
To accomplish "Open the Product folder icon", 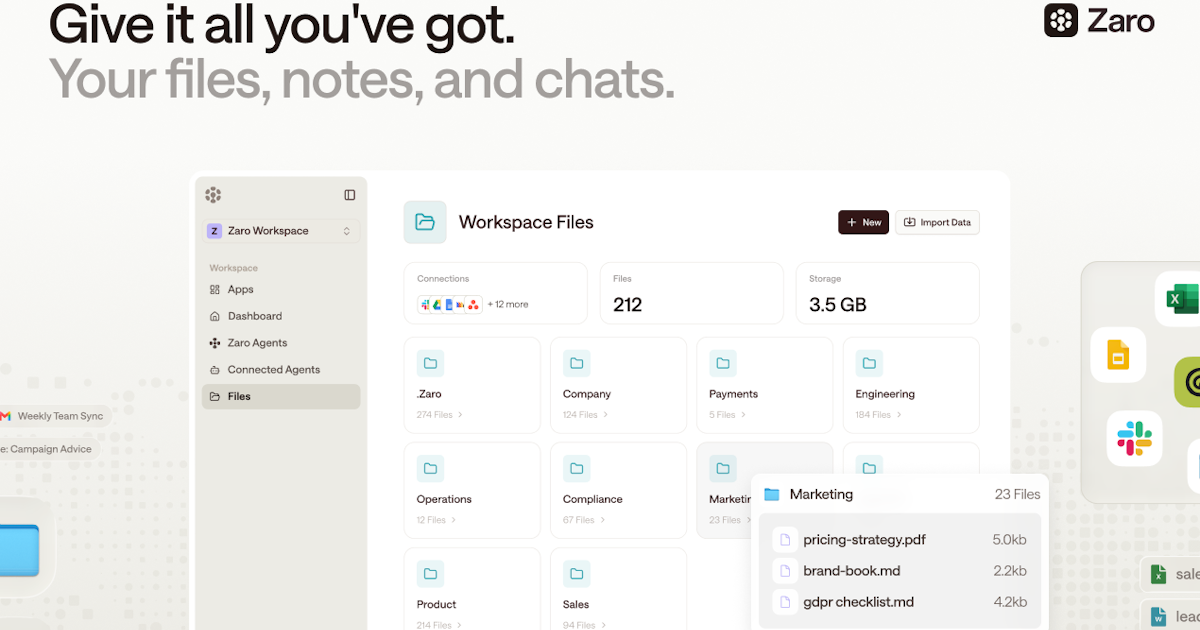I will (x=430, y=573).
